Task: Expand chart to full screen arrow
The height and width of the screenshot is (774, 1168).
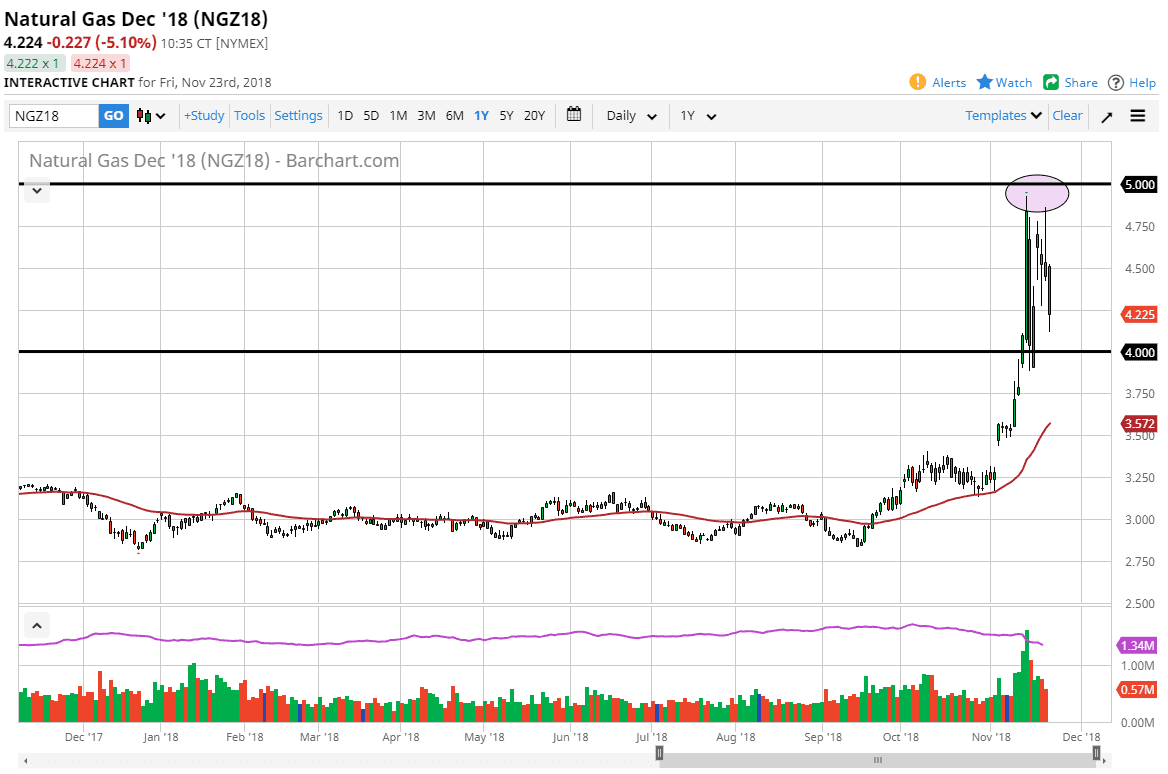Action: (x=1107, y=116)
